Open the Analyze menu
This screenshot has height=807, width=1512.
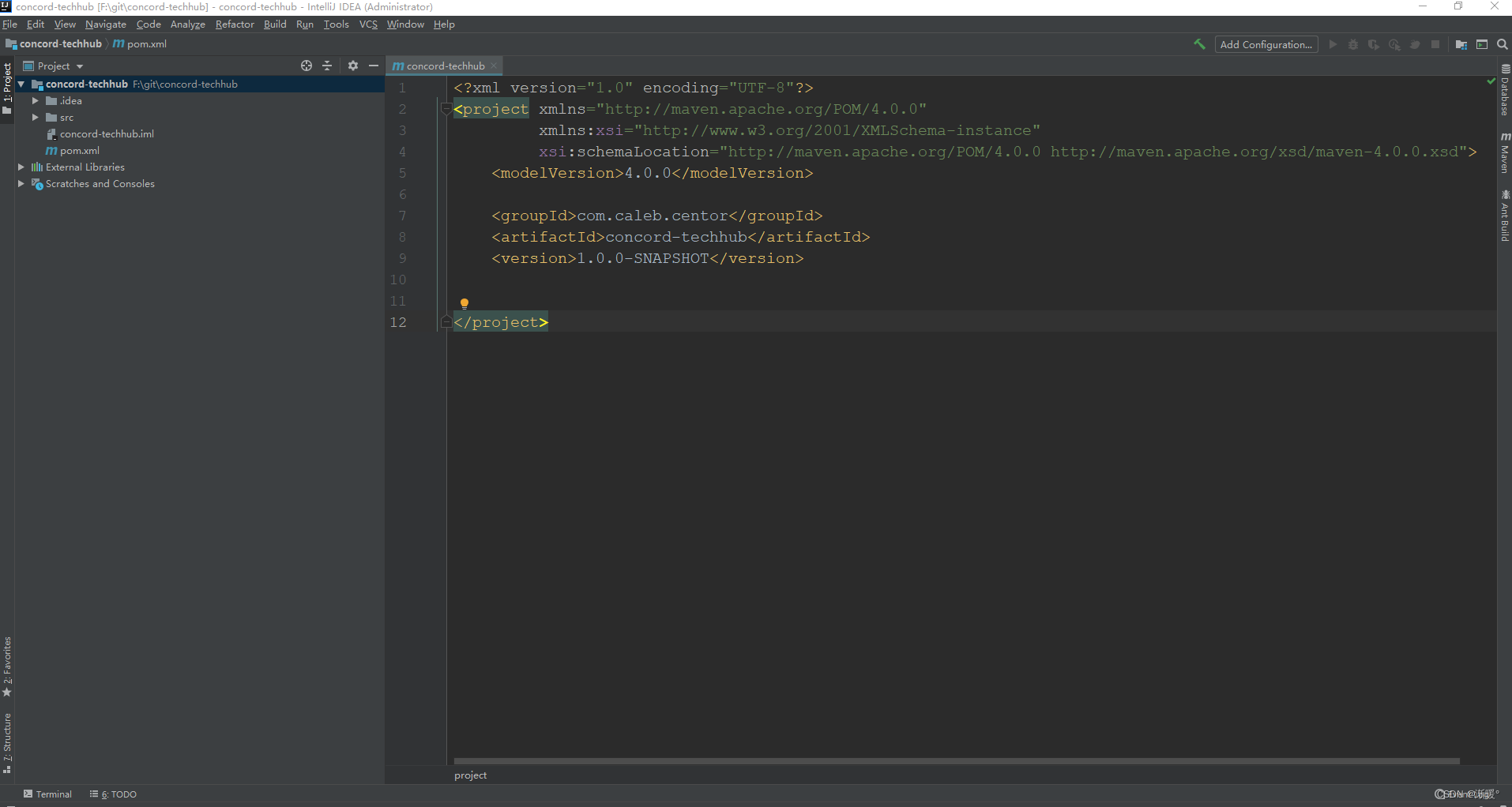click(188, 24)
